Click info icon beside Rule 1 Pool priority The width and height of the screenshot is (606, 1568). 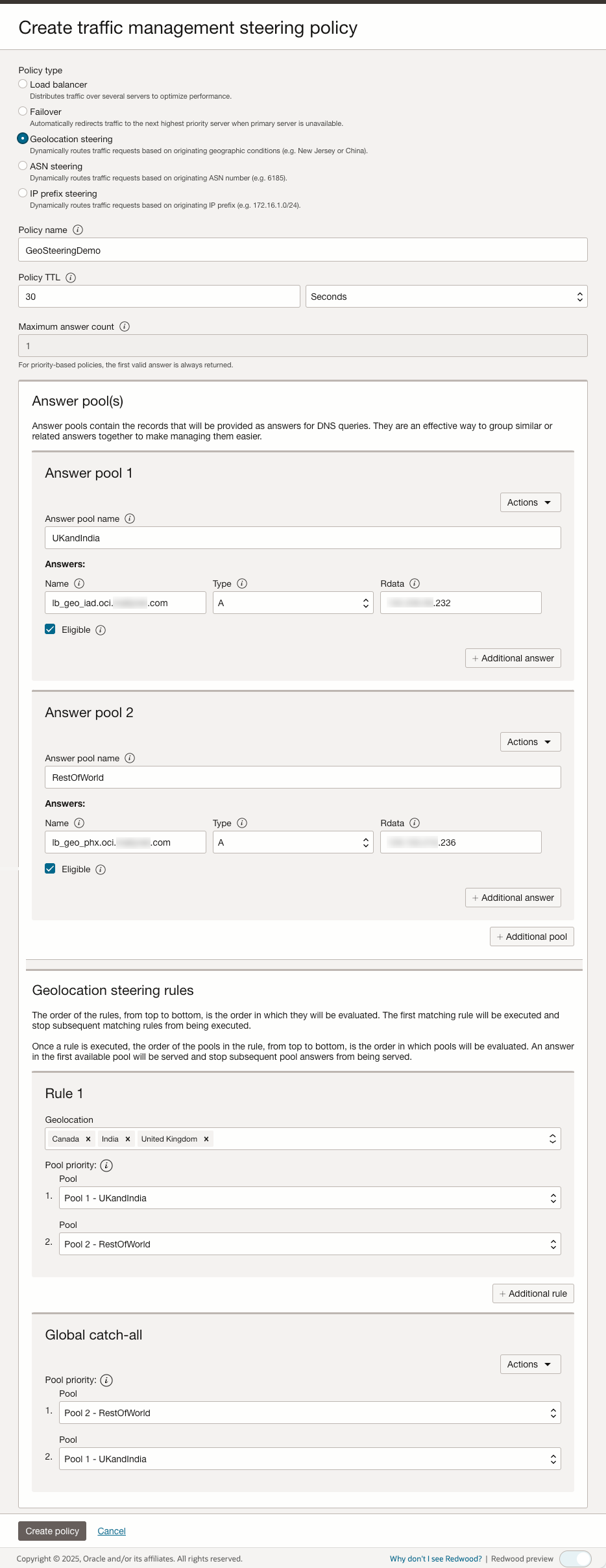pos(106,1165)
